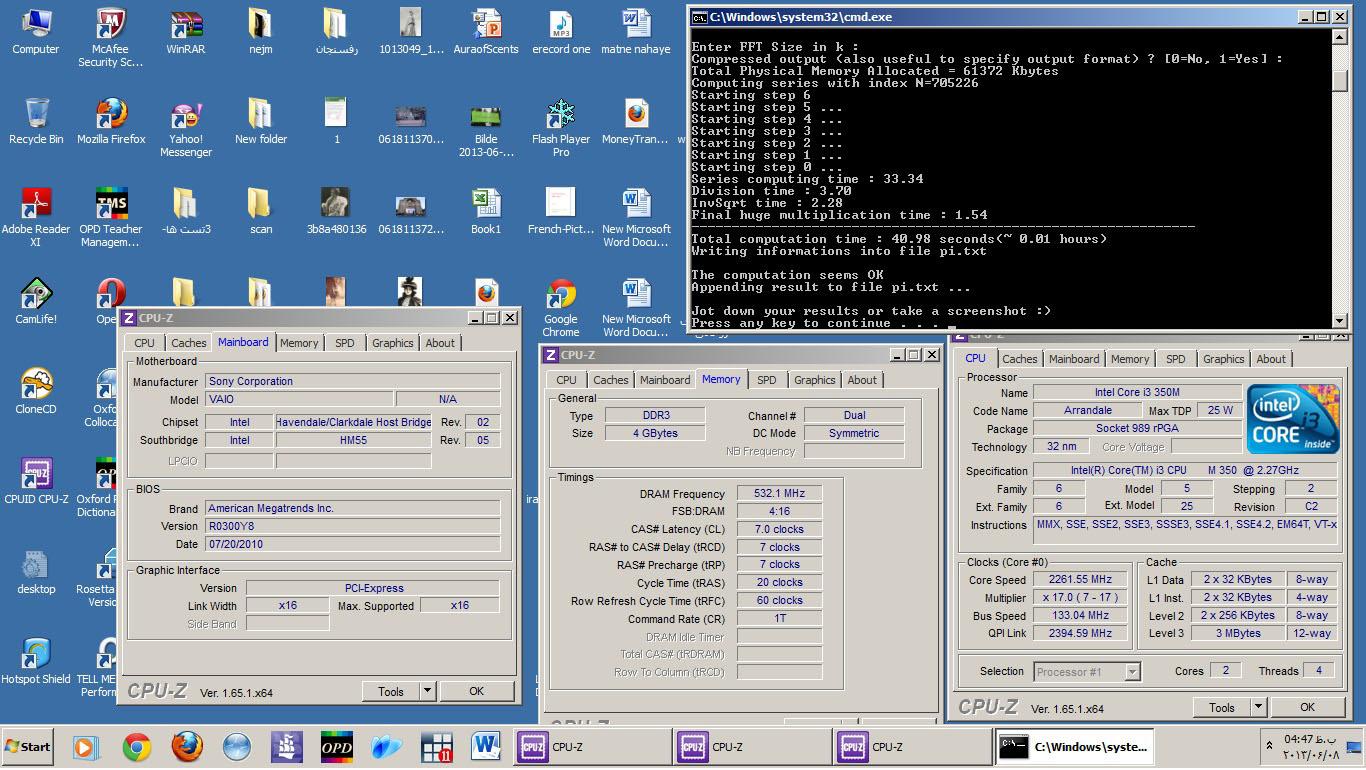Click Tools button in processor CPU-Z window

[1222, 707]
